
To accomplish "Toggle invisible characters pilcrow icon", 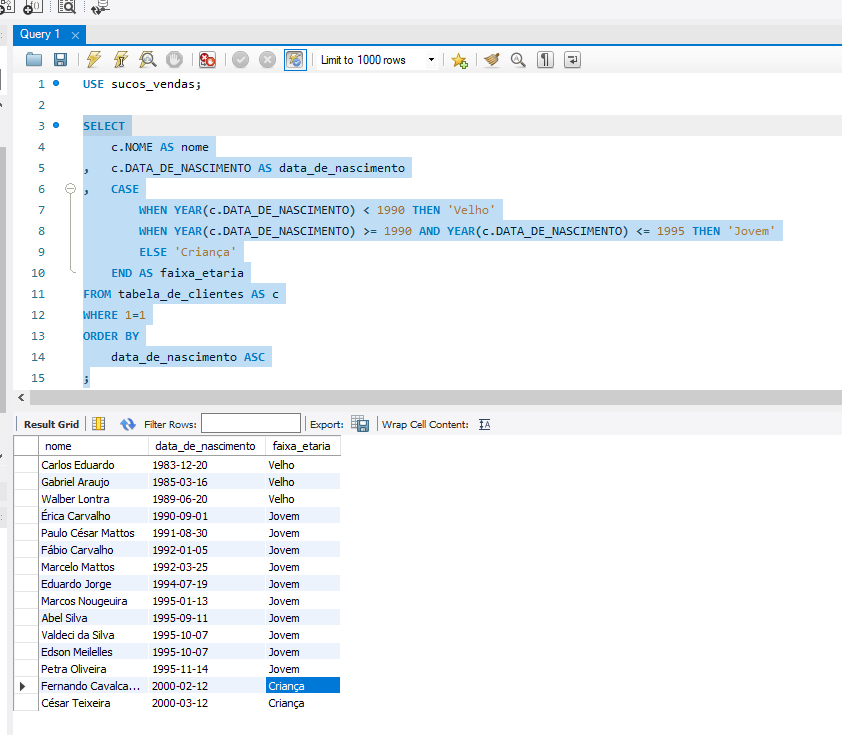I will [545, 60].
